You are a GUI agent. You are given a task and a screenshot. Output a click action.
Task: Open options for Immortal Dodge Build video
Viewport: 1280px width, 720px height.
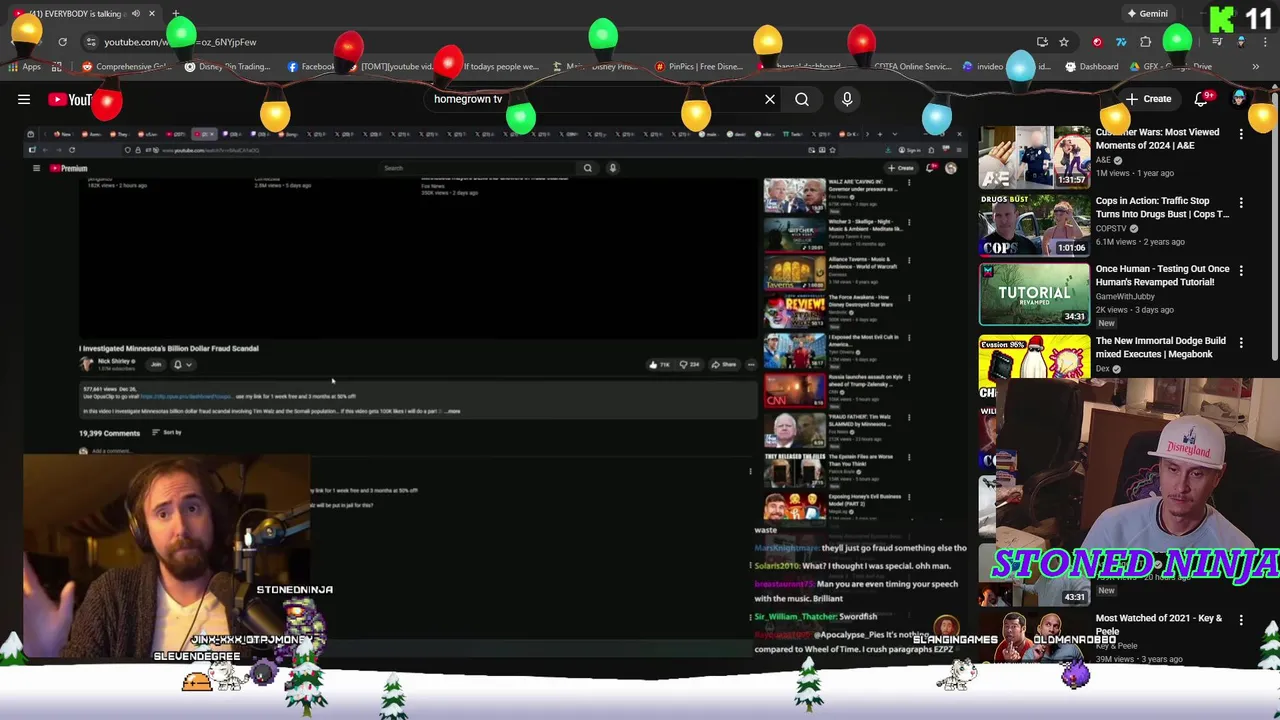[1241, 342]
